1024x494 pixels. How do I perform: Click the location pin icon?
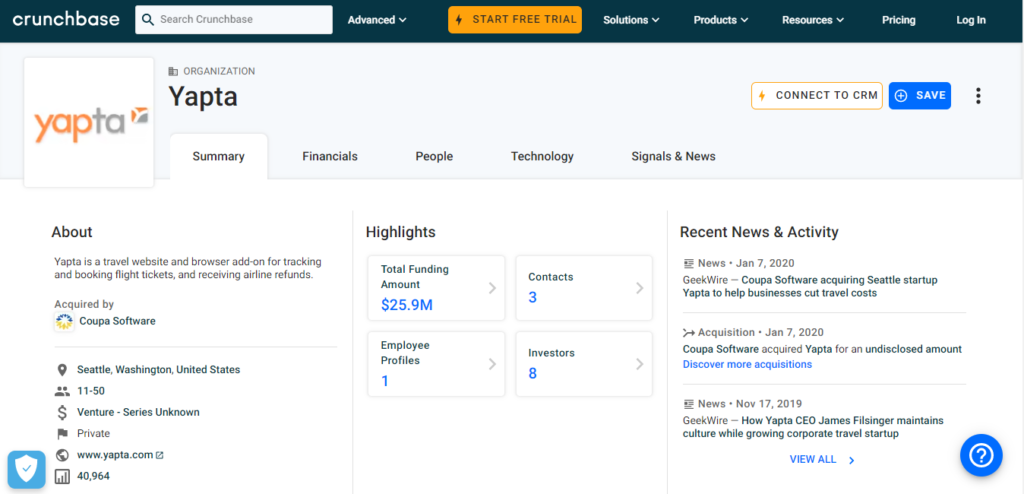pyautogui.click(x=62, y=370)
